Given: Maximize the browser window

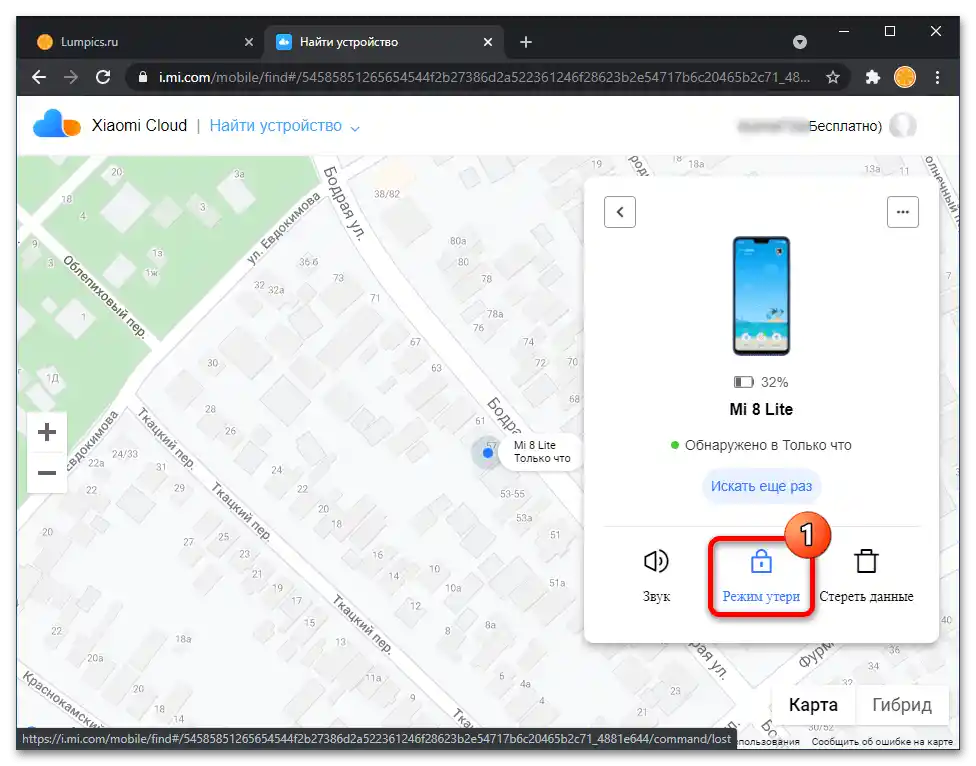Looking at the screenshot, I should 890,31.
